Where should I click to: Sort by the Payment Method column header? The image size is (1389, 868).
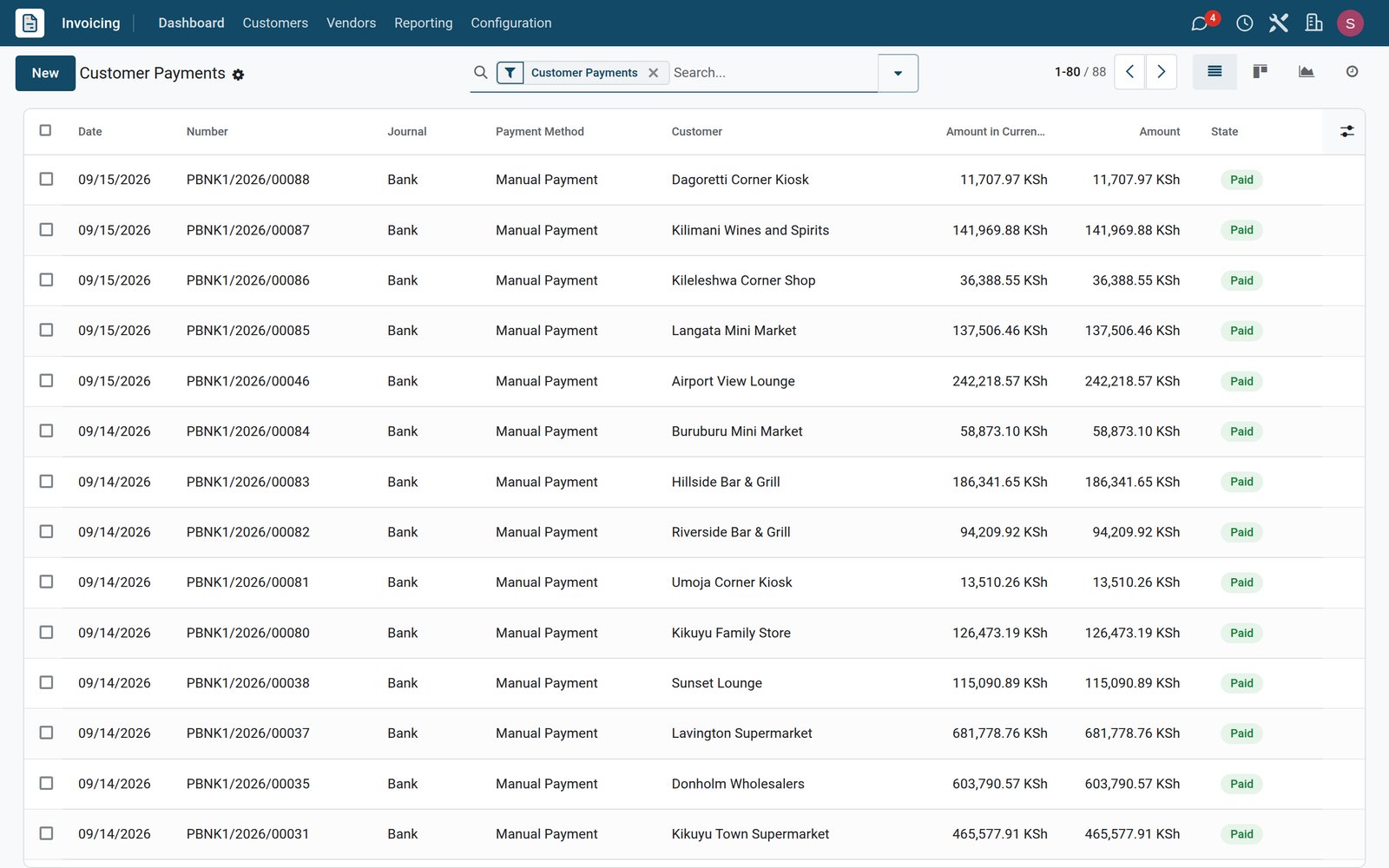click(x=540, y=132)
